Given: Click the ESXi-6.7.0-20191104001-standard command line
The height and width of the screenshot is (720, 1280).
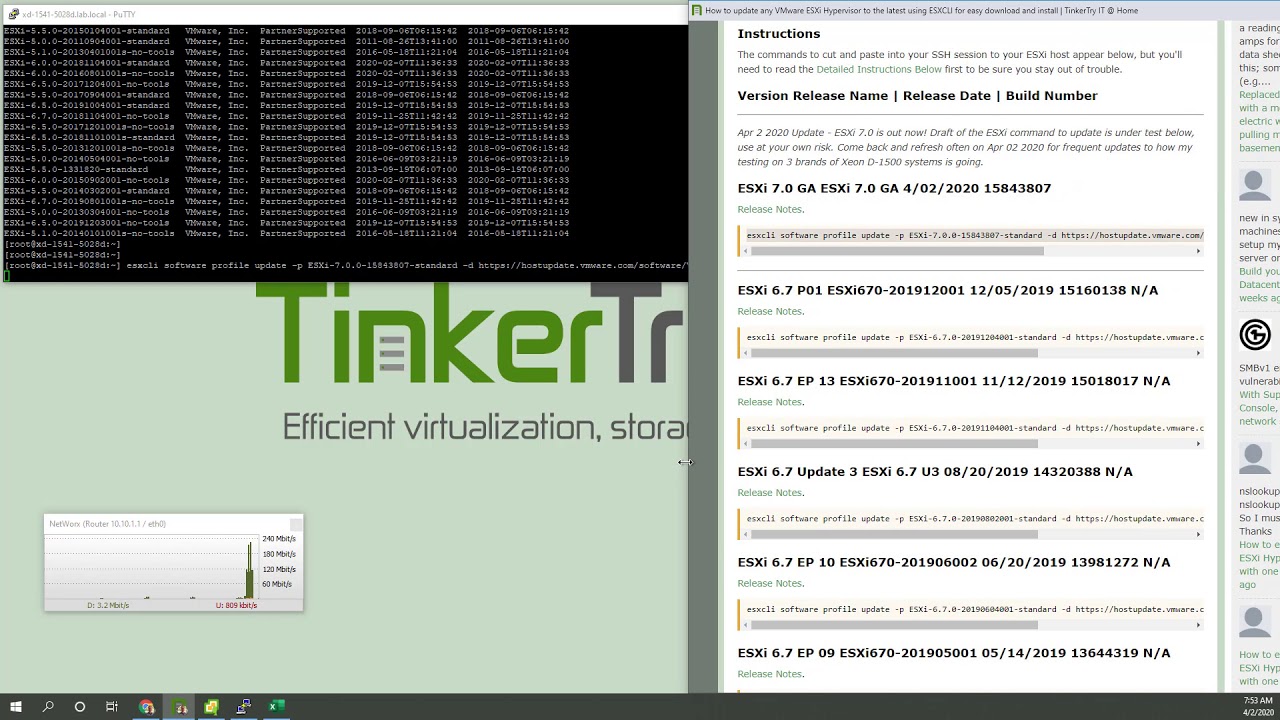Looking at the screenshot, I should 975,428.
